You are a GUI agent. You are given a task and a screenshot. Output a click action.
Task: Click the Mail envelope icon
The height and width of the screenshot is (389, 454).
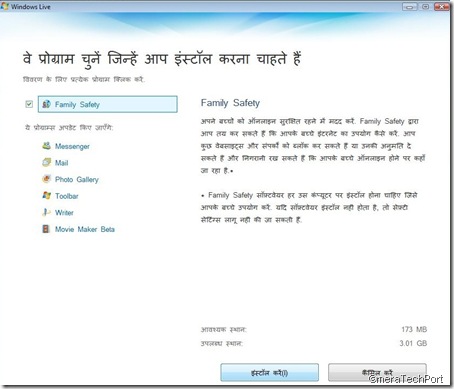(x=46, y=162)
